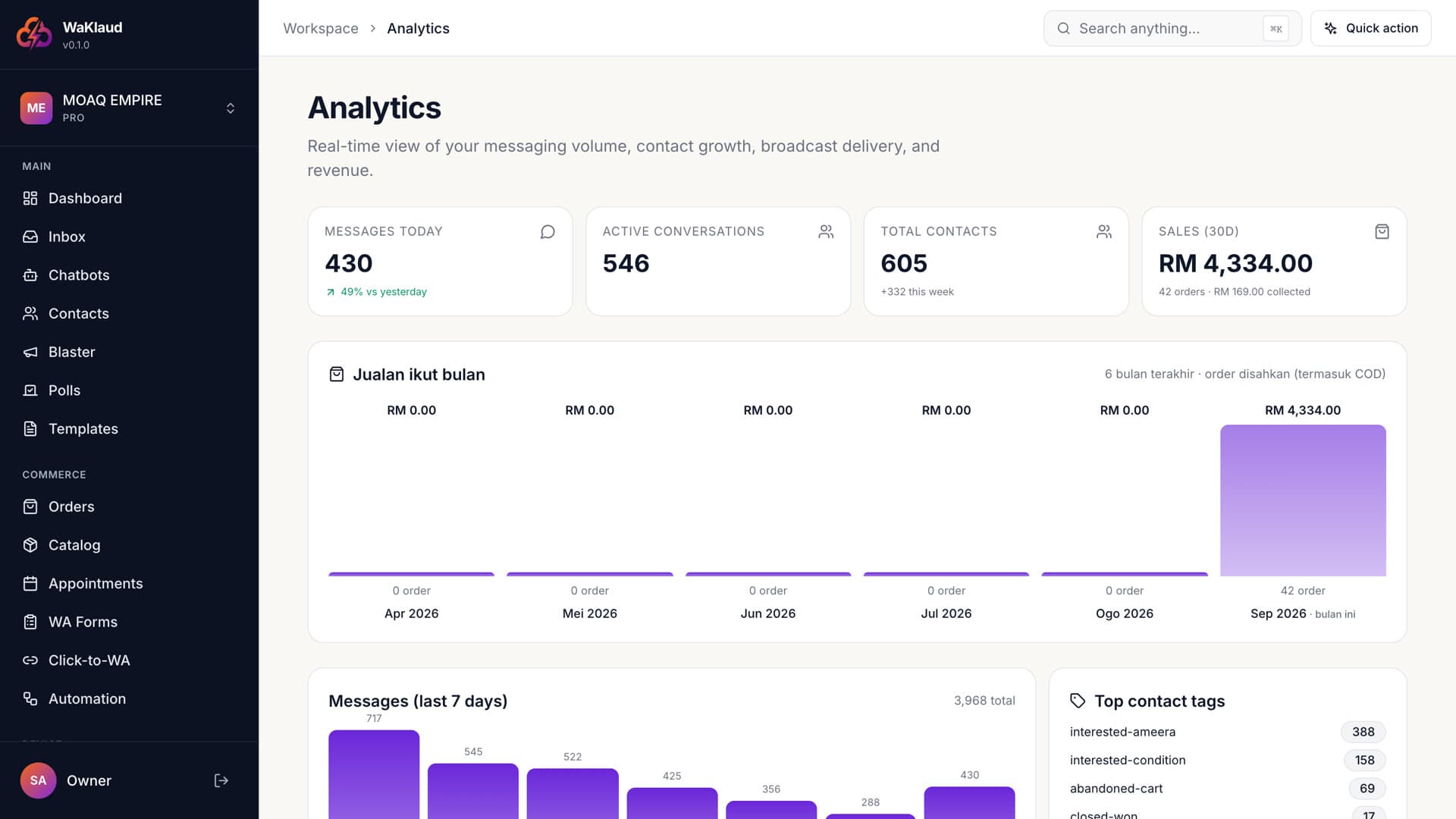The width and height of the screenshot is (1456, 819).
Task: Click the Sales (30D) bag icon
Action: point(1382,231)
